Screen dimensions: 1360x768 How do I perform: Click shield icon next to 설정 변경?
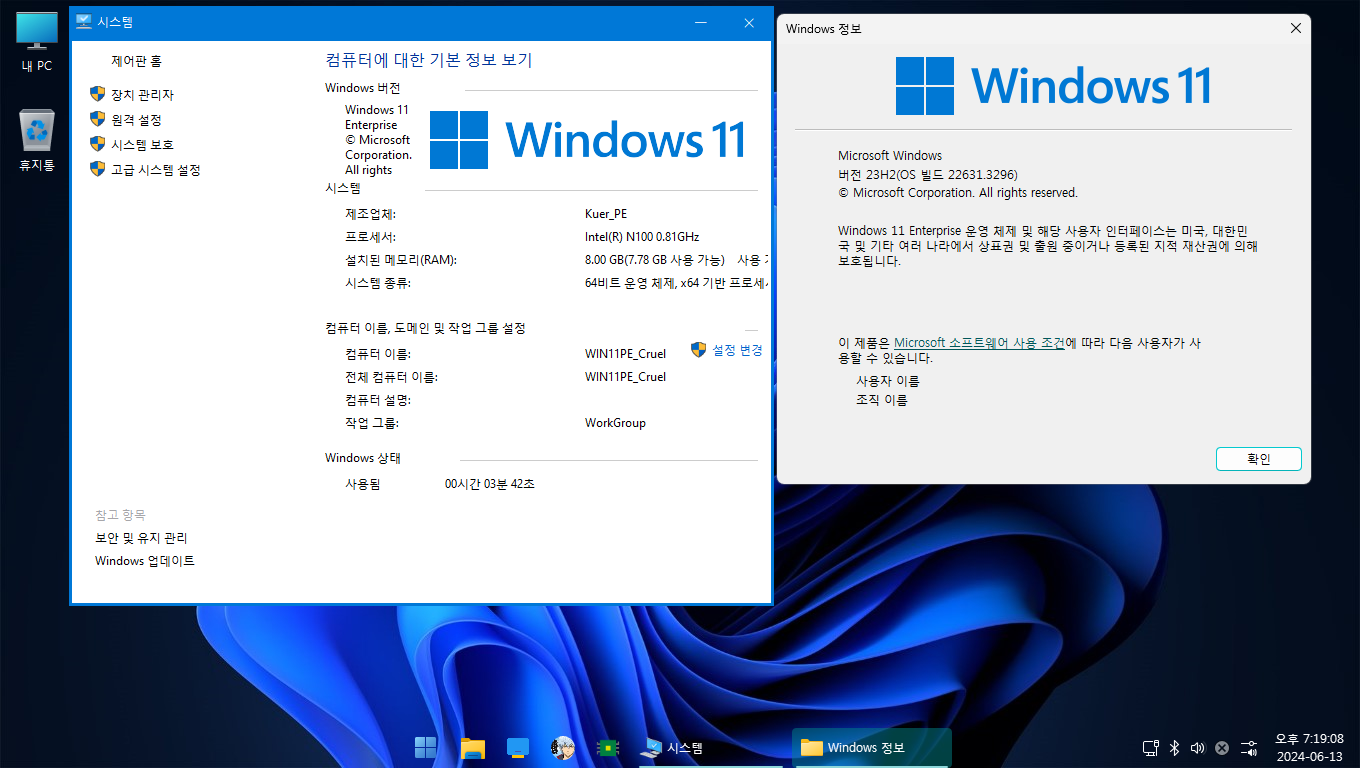coord(699,350)
